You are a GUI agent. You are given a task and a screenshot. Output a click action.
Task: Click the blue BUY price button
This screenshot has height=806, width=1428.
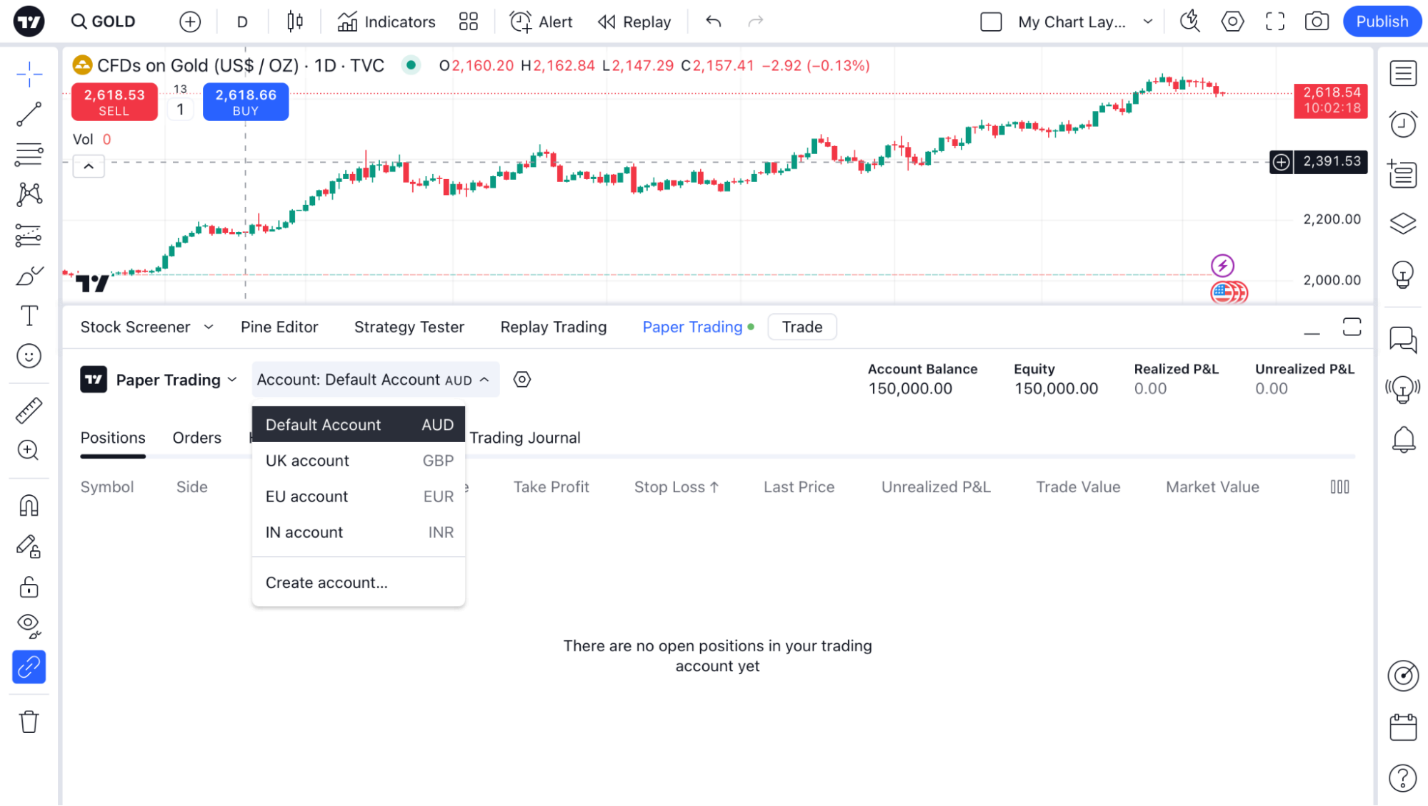coord(246,102)
